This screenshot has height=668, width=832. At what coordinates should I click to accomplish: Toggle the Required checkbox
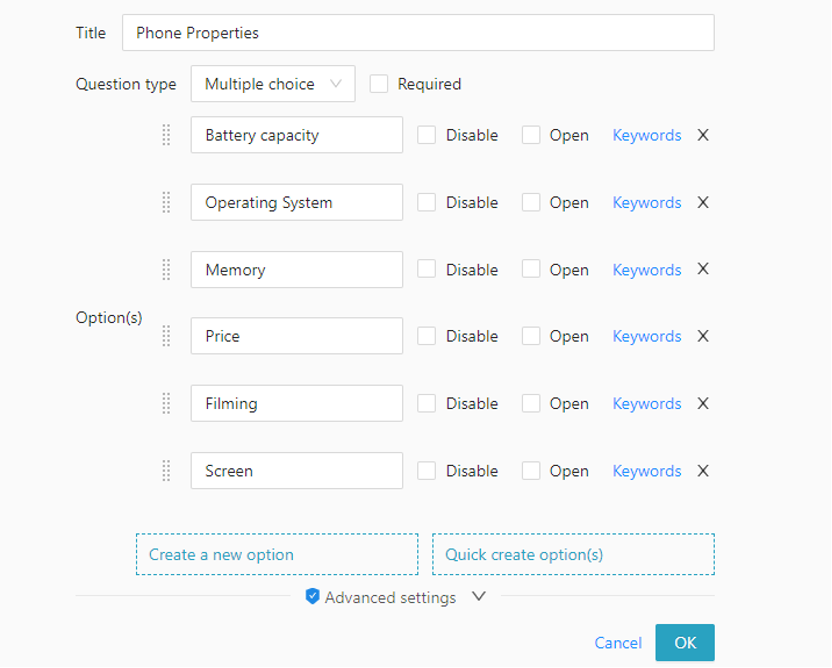point(379,84)
